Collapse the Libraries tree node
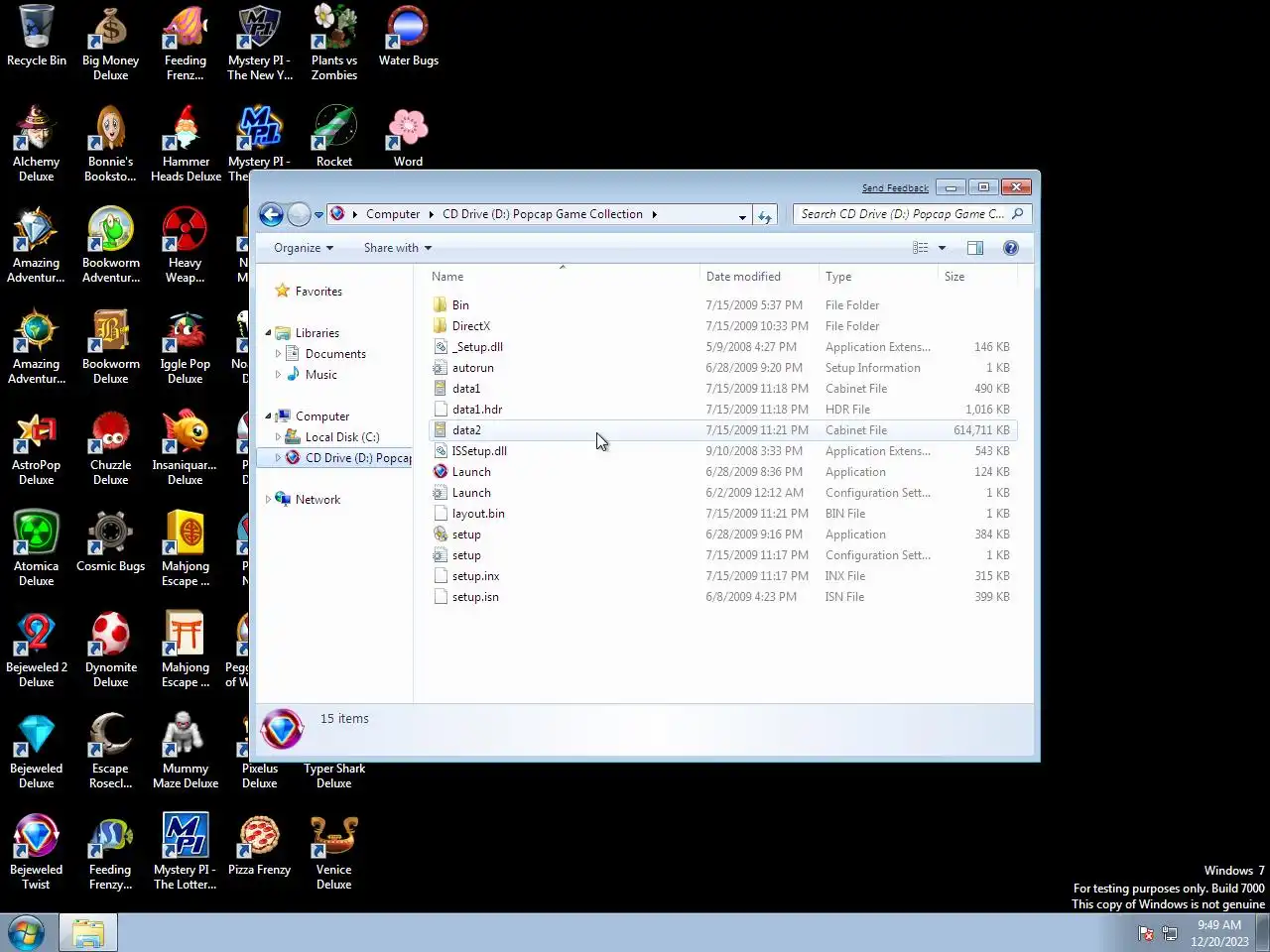This screenshot has width=1270, height=952. pyautogui.click(x=268, y=333)
